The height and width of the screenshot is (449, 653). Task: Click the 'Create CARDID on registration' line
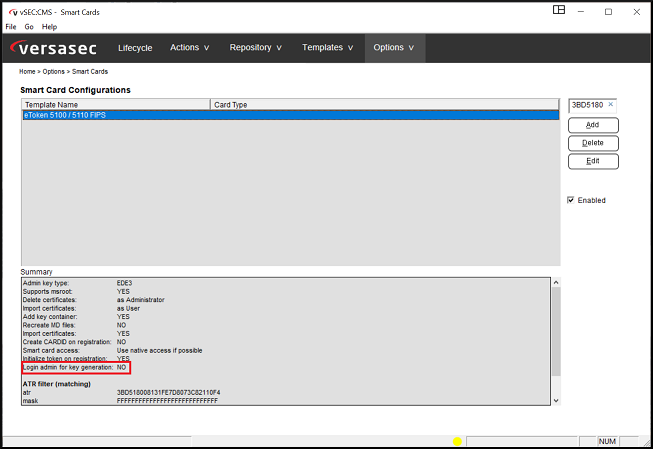pyautogui.click(x=75, y=342)
